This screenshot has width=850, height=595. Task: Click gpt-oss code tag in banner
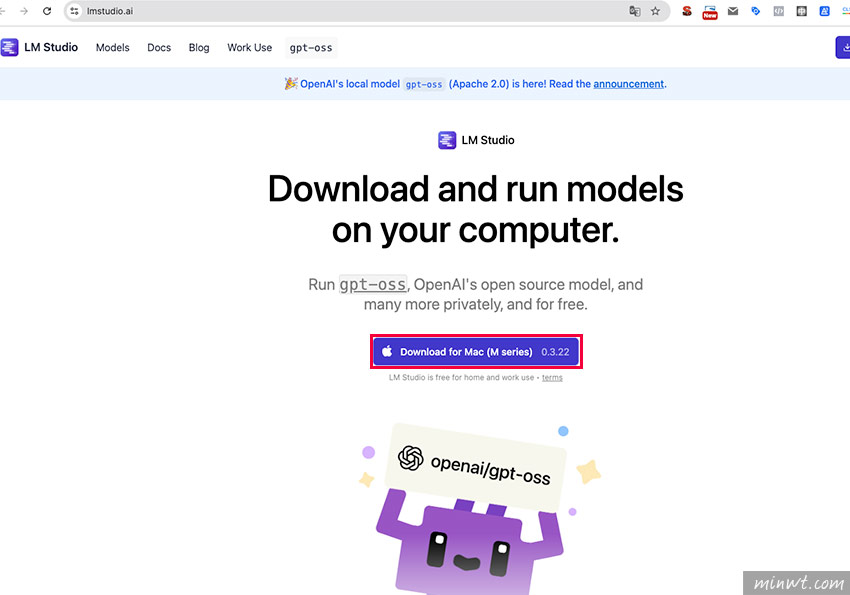(424, 85)
